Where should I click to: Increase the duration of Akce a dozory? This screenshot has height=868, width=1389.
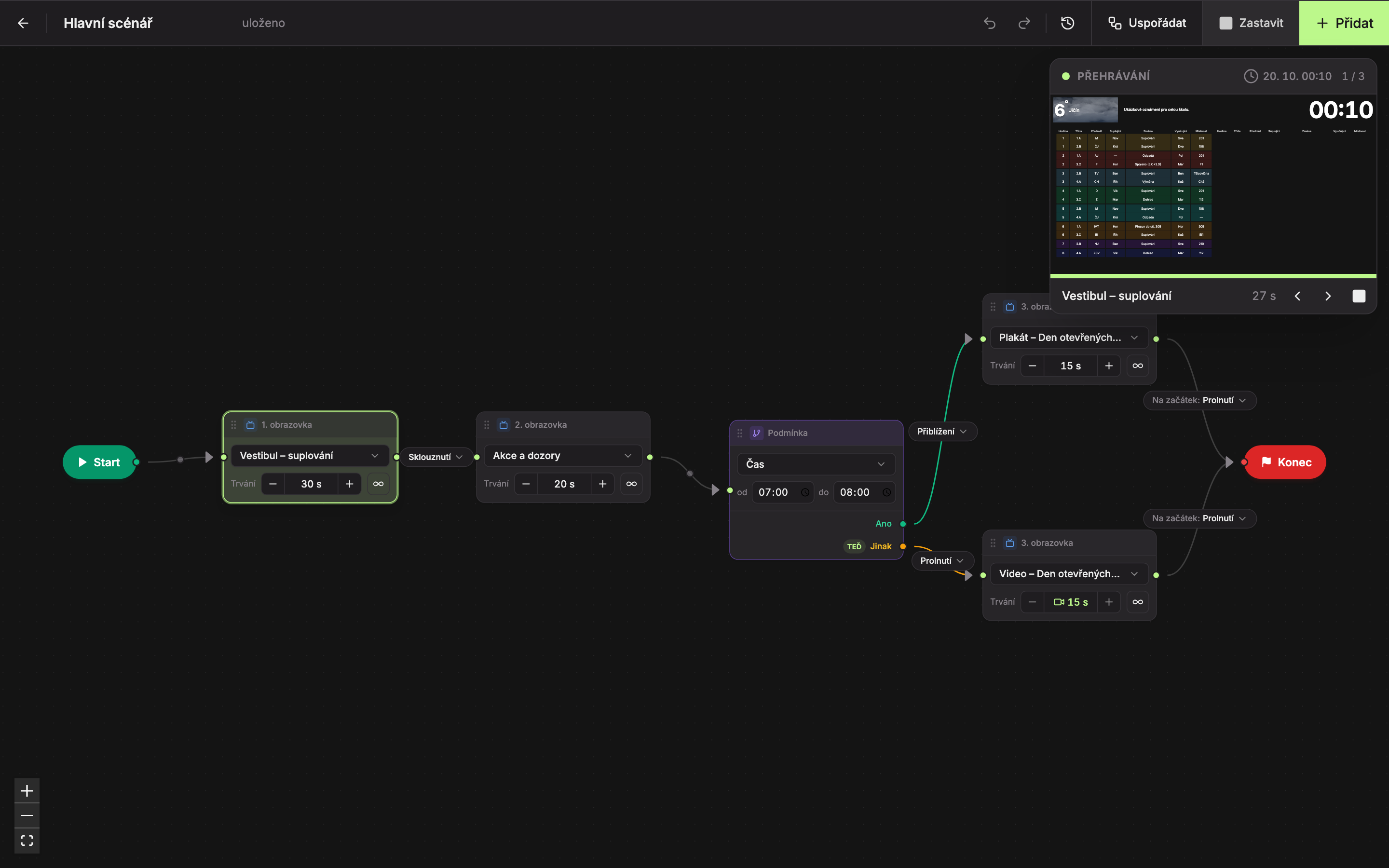tap(602, 484)
